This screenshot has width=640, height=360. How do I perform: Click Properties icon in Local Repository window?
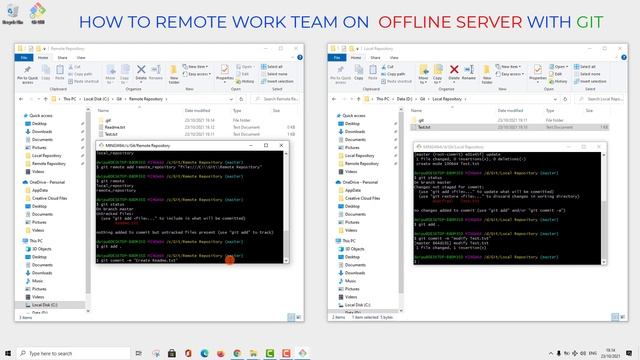tap(538, 73)
